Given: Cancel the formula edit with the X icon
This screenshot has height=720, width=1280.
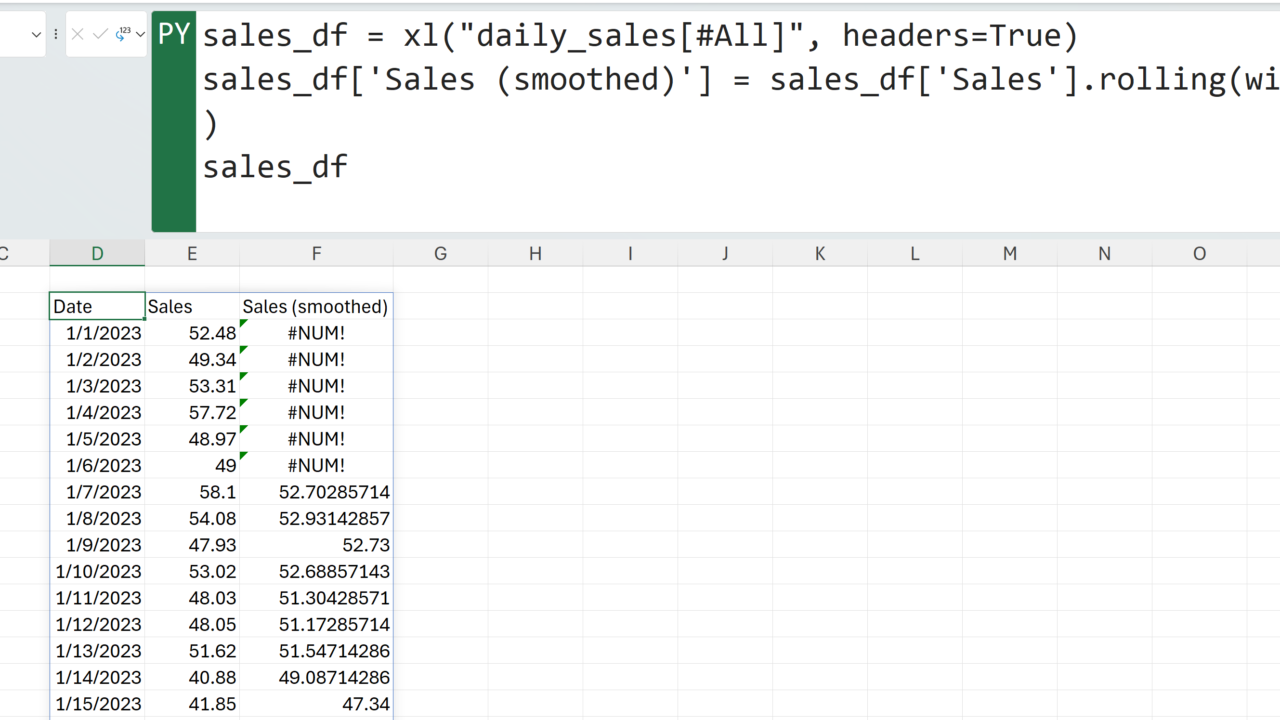Looking at the screenshot, I should [x=77, y=35].
